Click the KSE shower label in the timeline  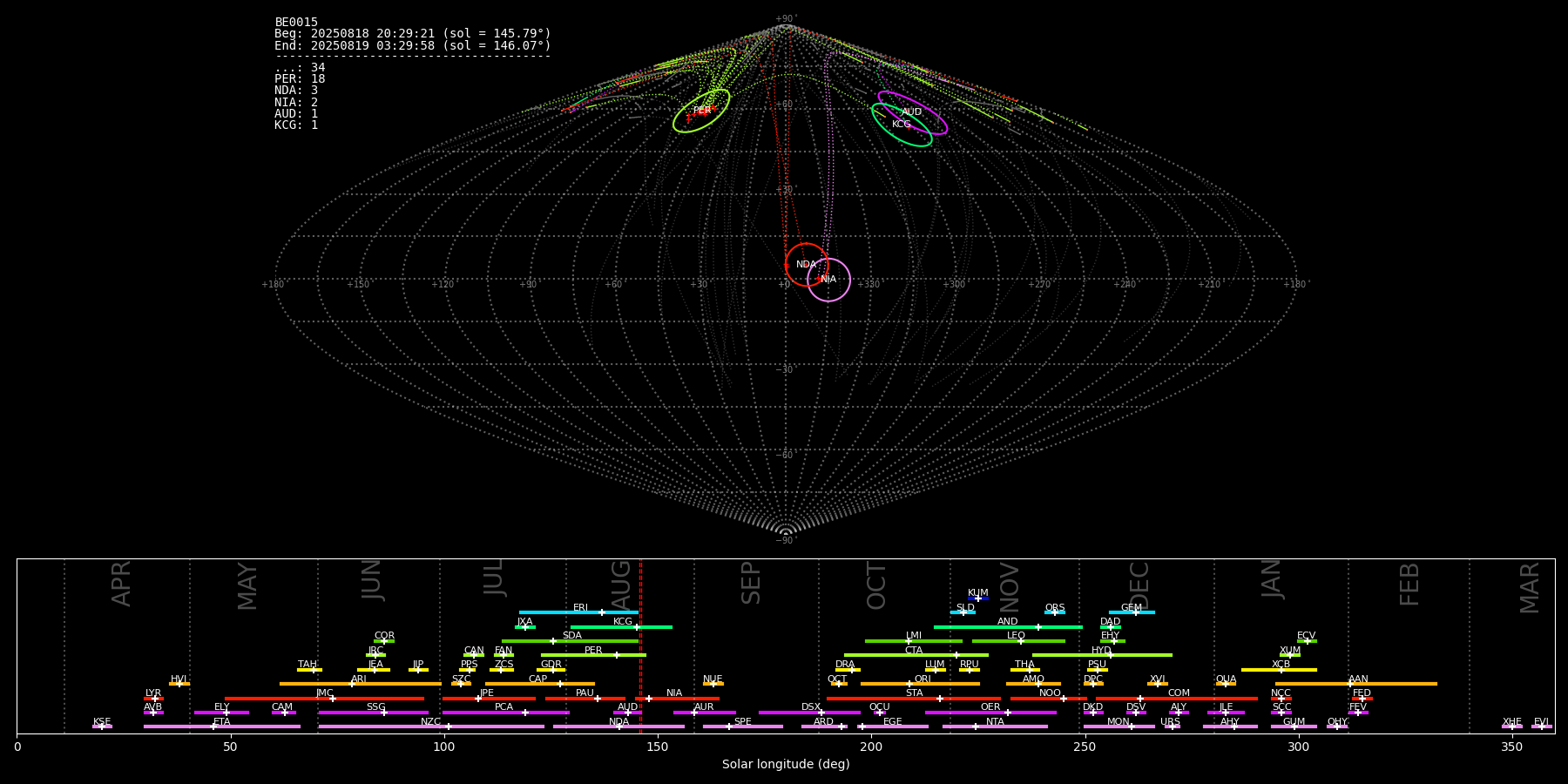coord(102,722)
